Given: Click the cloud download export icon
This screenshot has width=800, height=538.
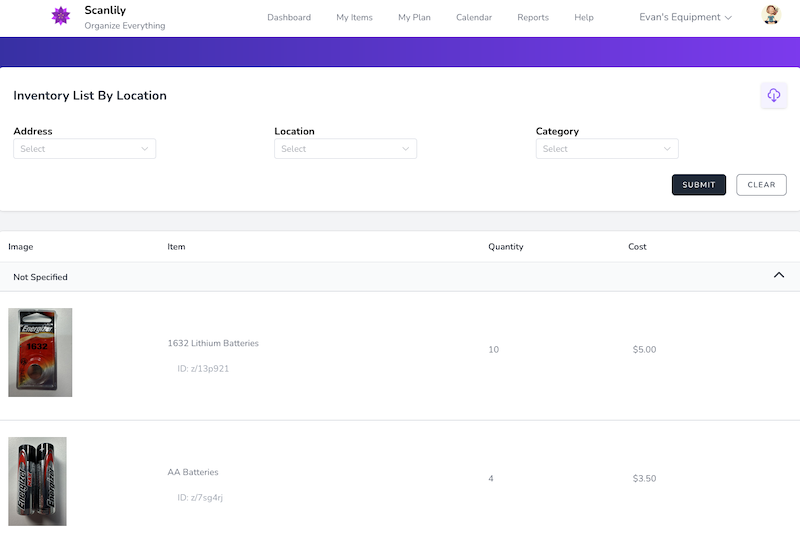Looking at the screenshot, I should [x=773, y=95].
